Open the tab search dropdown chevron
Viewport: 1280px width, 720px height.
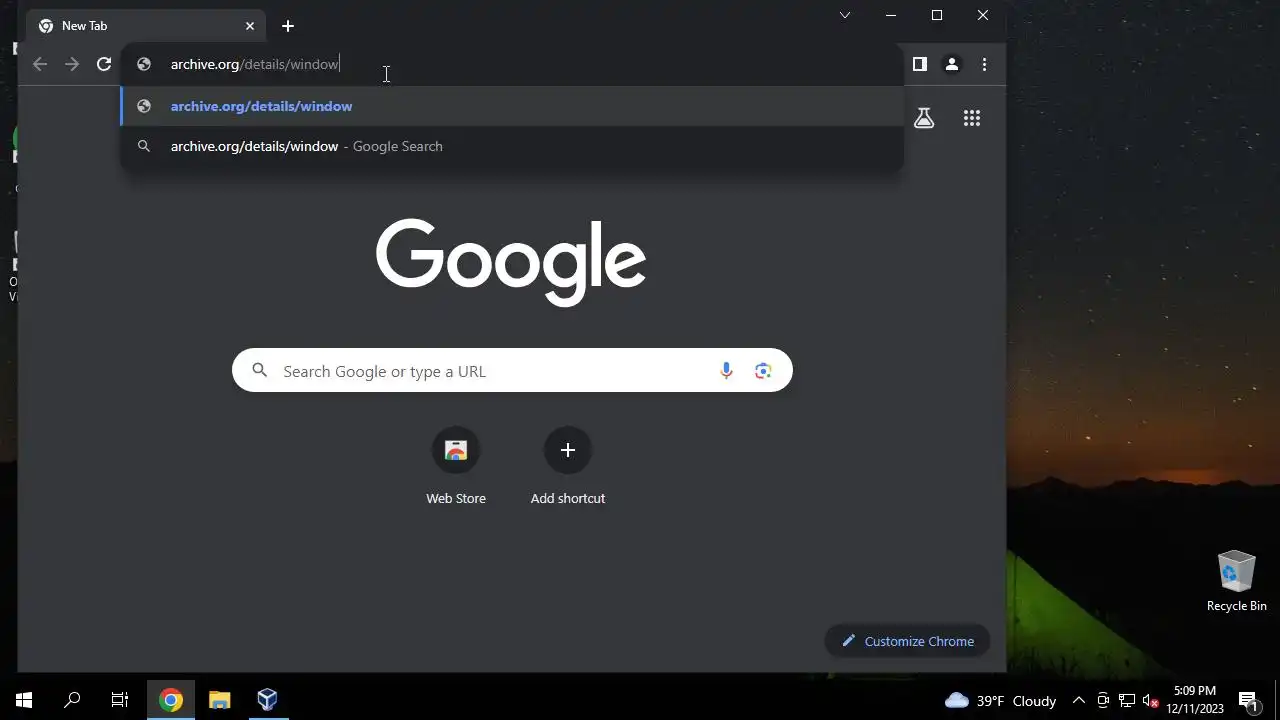pyautogui.click(x=845, y=15)
